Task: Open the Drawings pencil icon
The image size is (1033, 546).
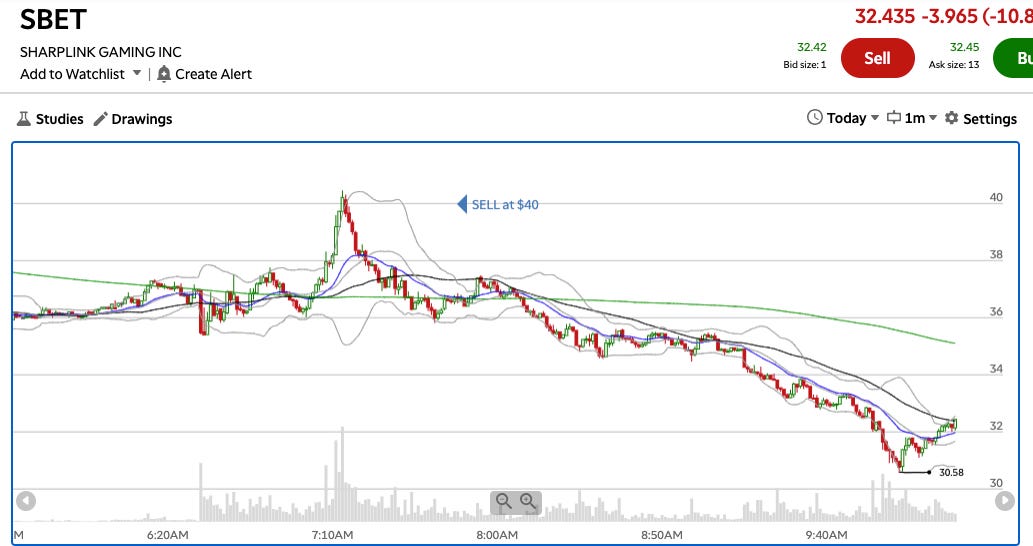Action: click(x=100, y=119)
